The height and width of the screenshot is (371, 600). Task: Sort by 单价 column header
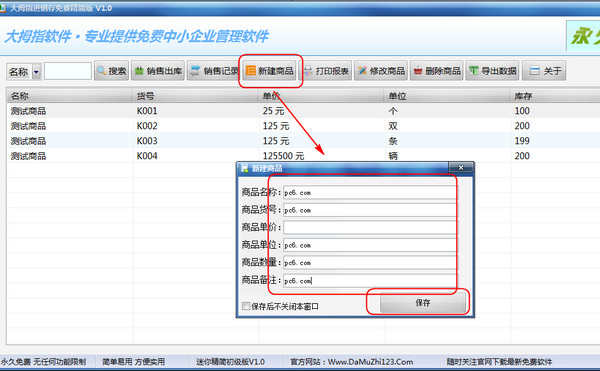(x=321, y=96)
